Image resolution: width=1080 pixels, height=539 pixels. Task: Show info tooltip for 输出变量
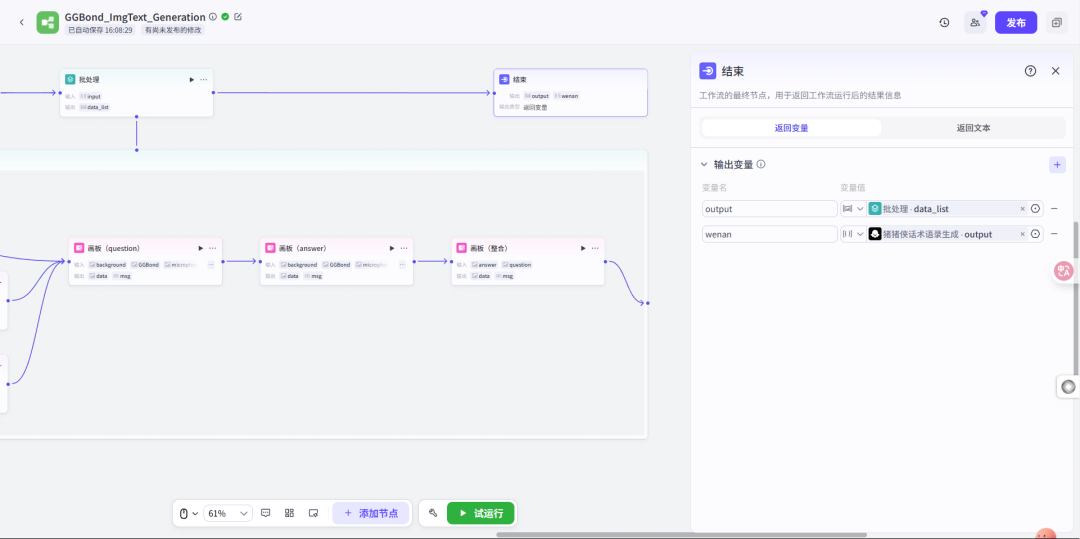761,165
